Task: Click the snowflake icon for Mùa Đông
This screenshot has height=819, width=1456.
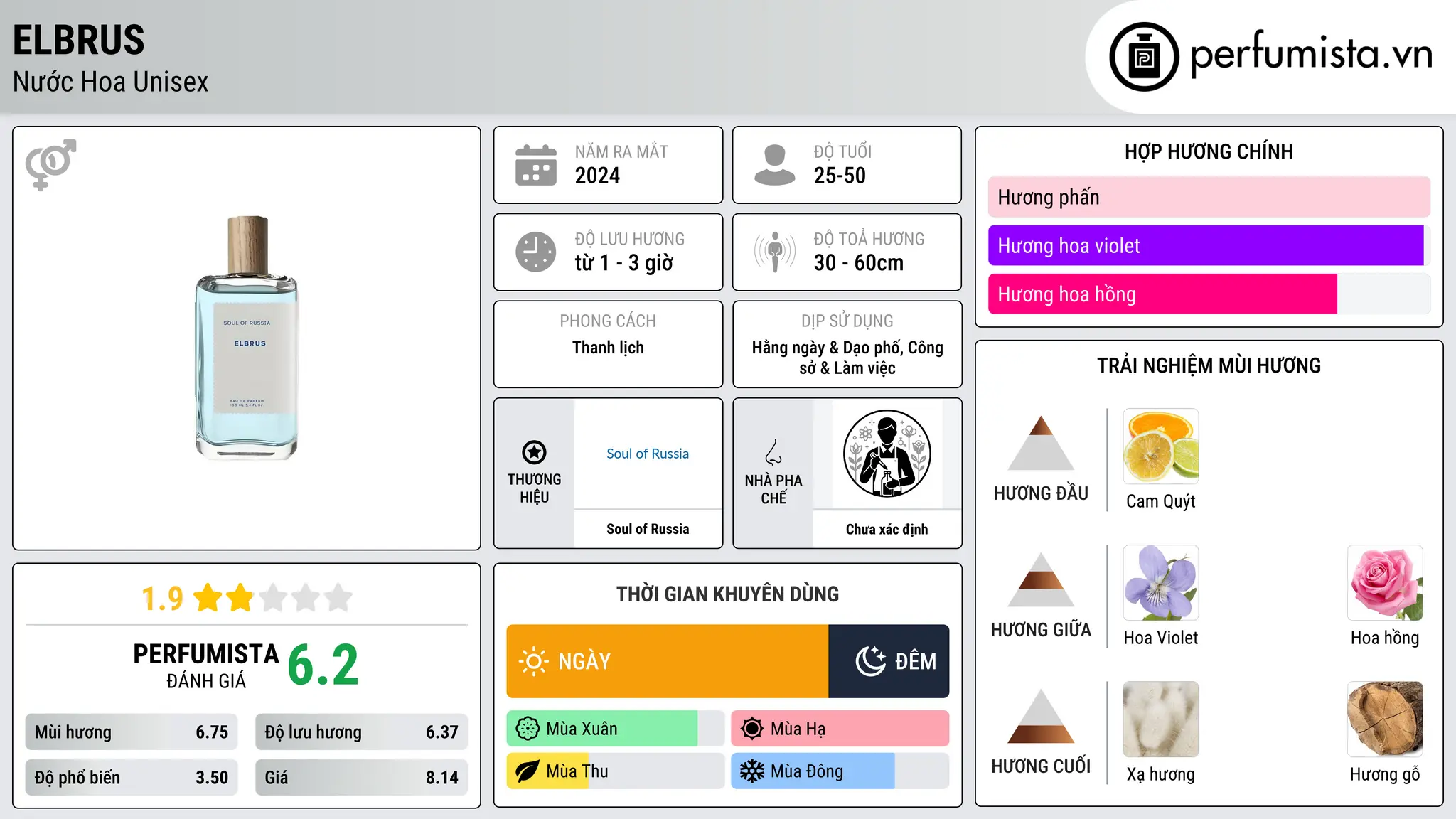Action: 752,771
